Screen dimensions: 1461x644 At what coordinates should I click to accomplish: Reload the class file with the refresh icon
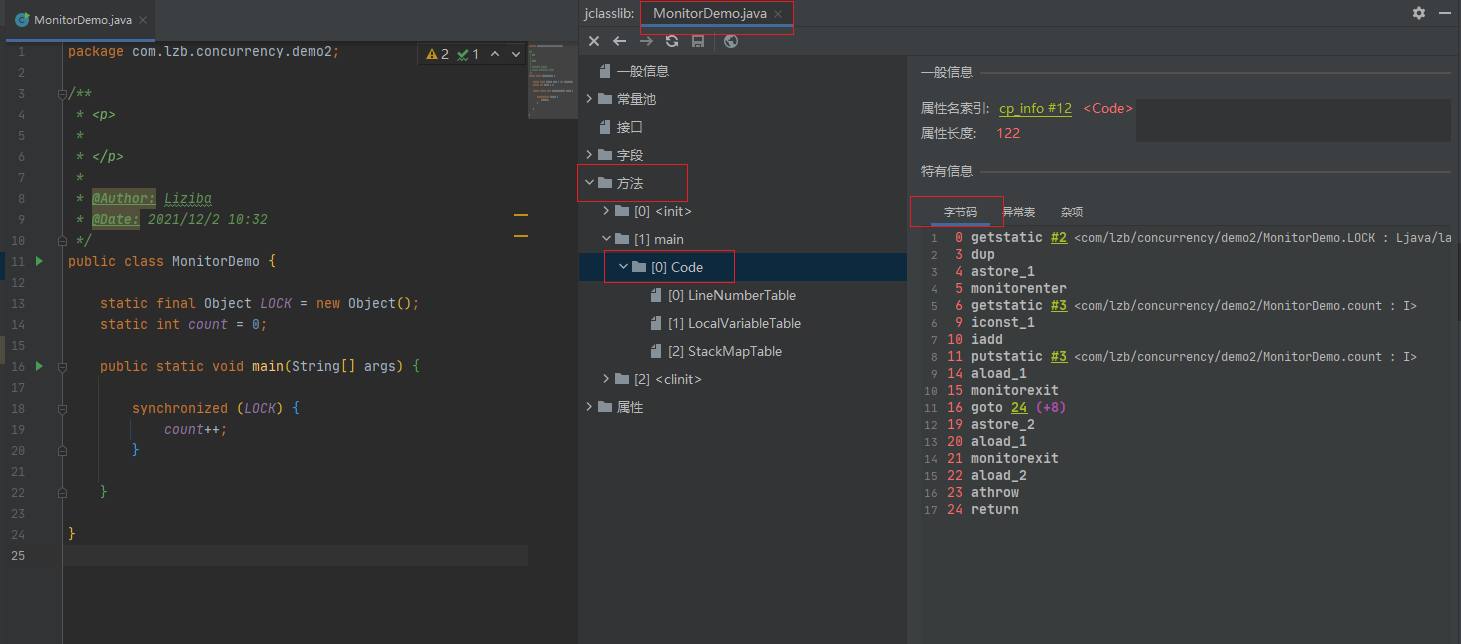point(672,41)
